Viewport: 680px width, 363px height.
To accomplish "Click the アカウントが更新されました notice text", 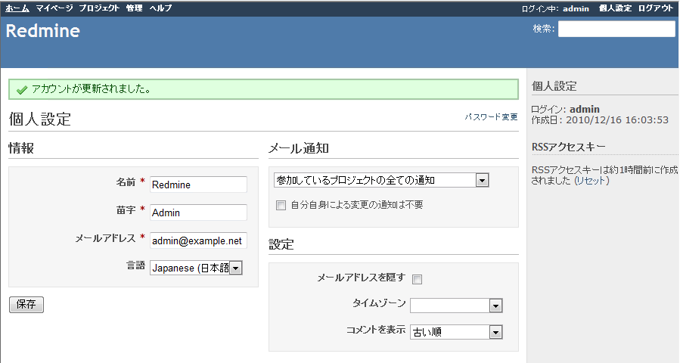I will point(91,89).
